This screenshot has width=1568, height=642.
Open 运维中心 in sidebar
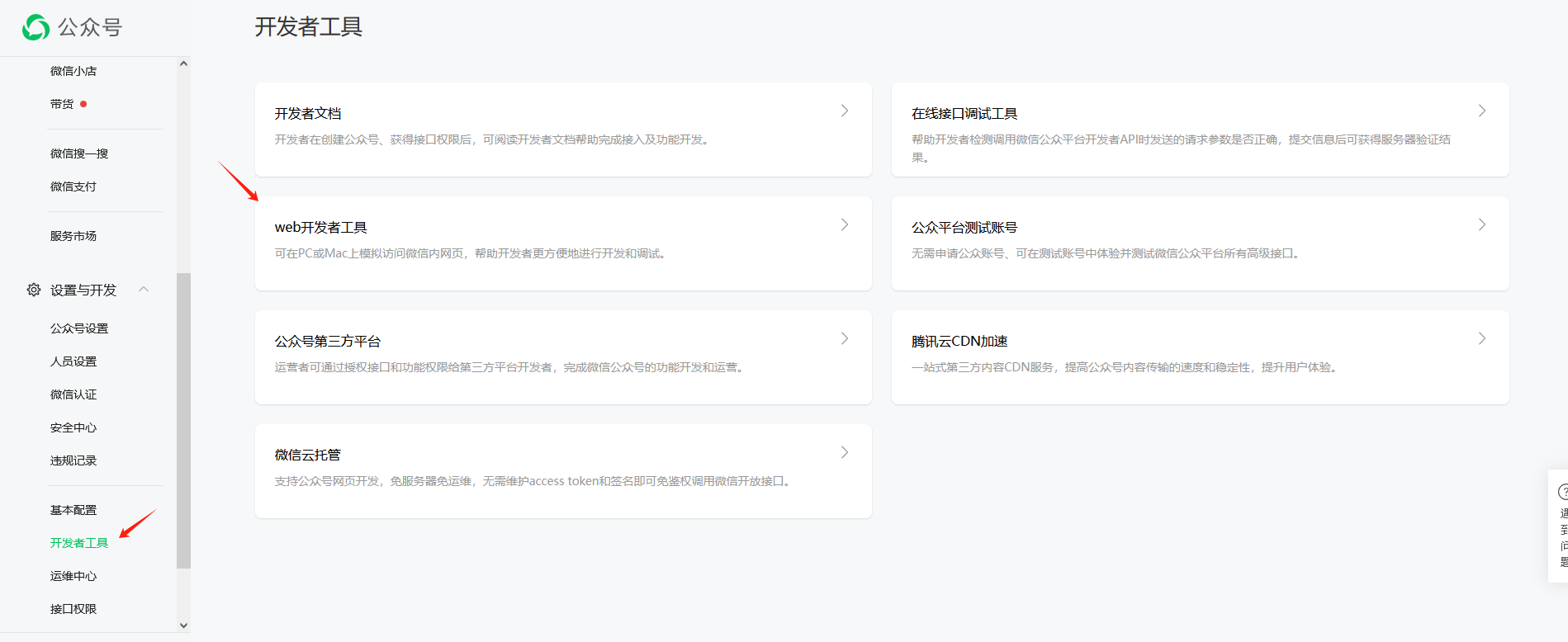click(x=73, y=576)
